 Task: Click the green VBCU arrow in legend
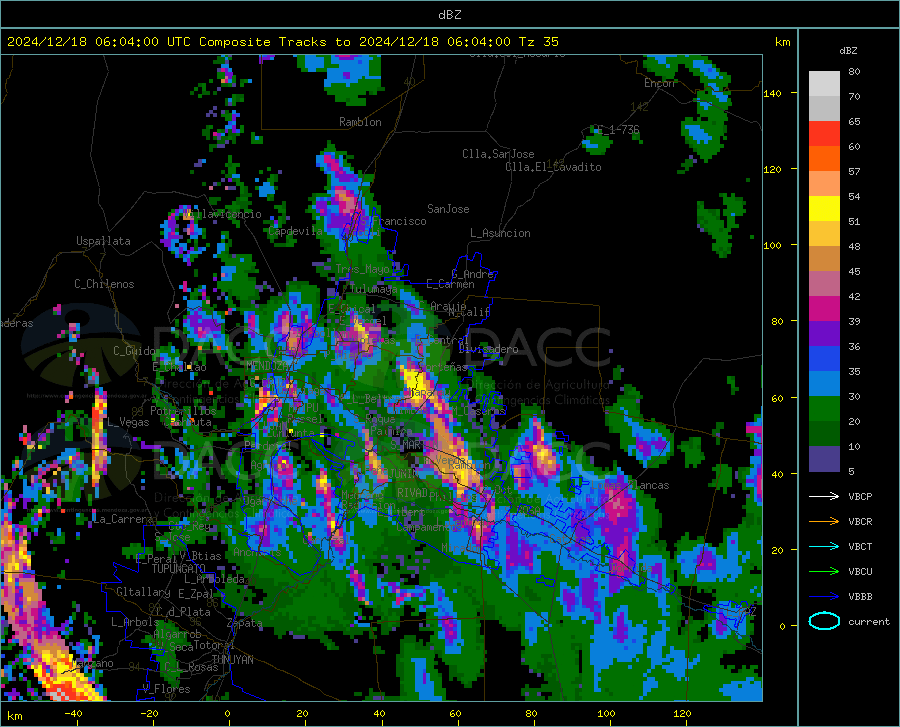[x=824, y=572]
